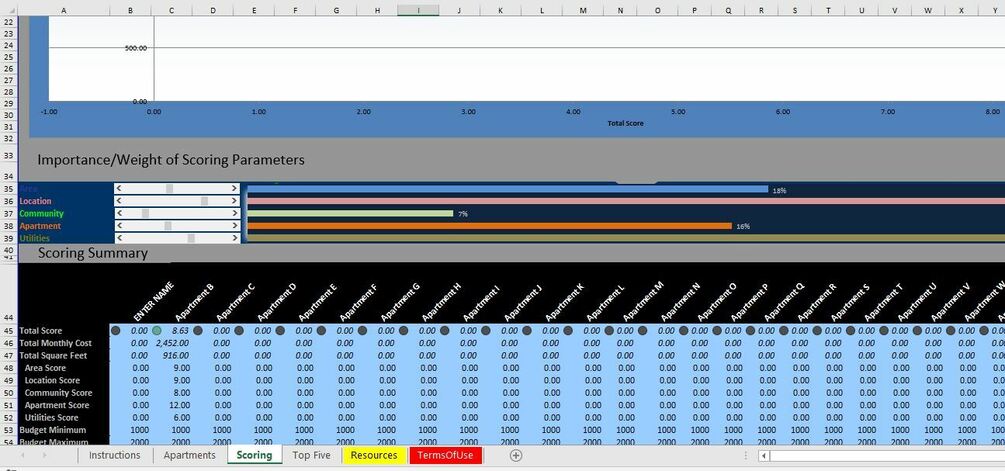Click the horizontal scrollbar left arrow
This screenshot has width=1005, height=471.
[763, 455]
